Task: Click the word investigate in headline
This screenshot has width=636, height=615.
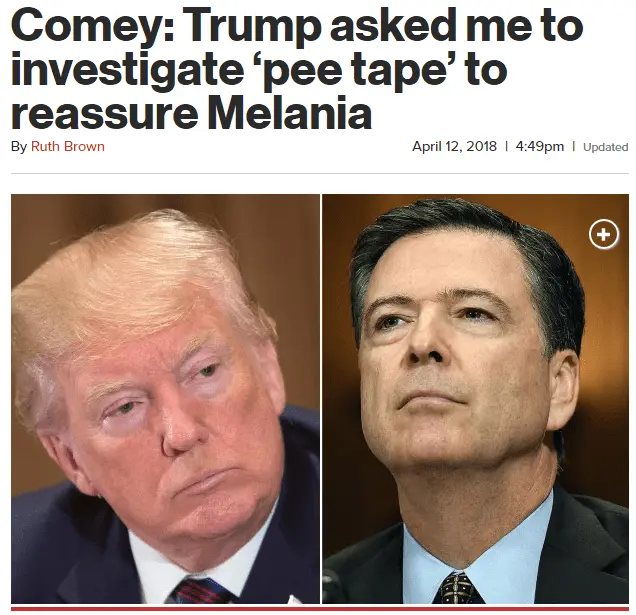Action: tap(130, 70)
